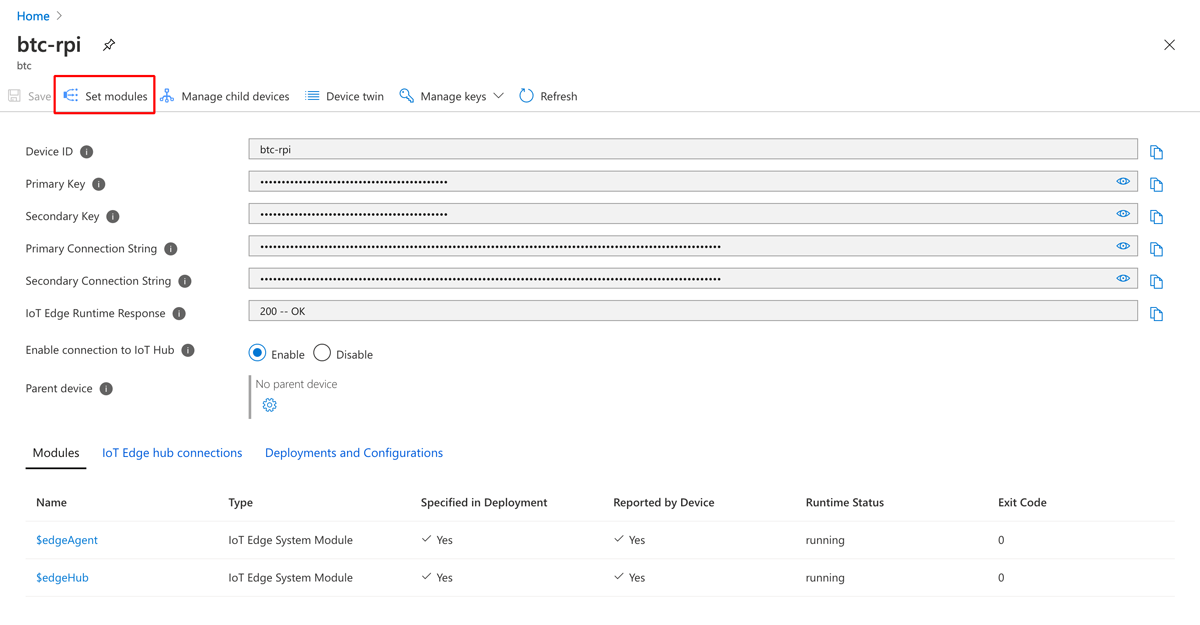1200x625 pixels.
Task: Click the Exit Code column header
Action: pyautogui.click(x=1022, y=502)
